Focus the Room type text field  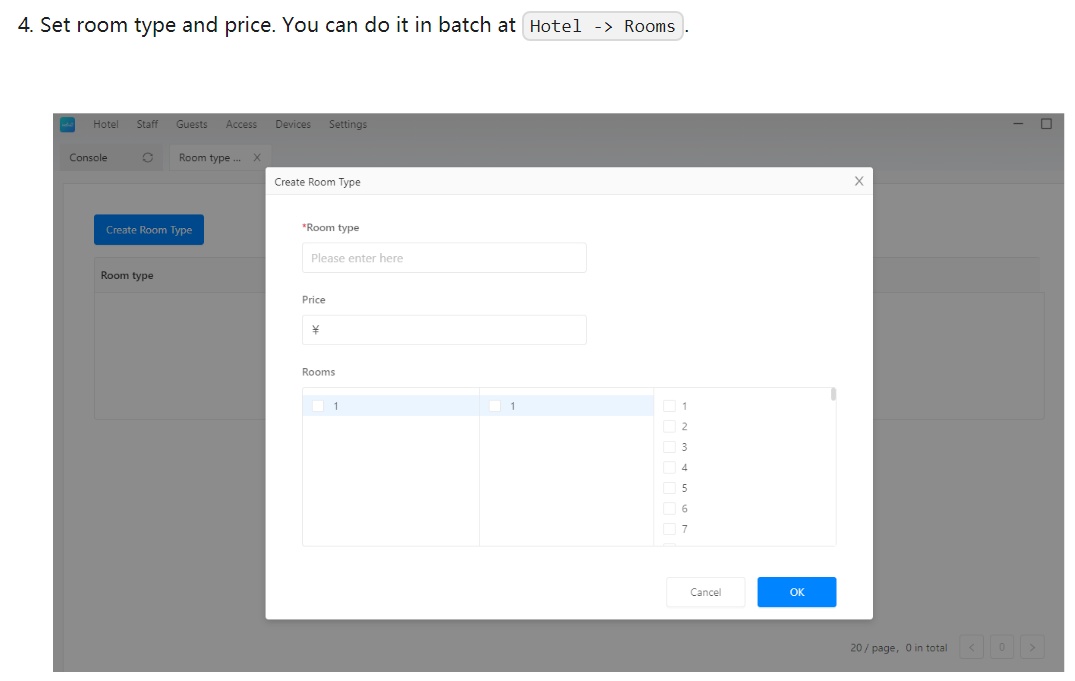[444, 258]
